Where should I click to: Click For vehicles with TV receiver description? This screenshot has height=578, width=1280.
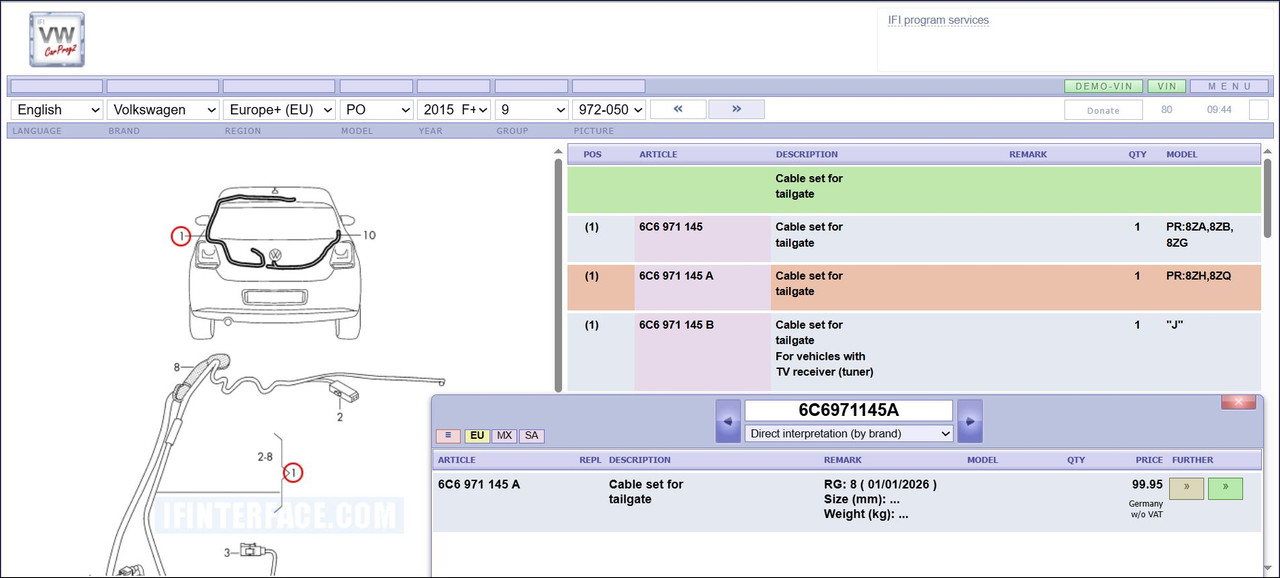824,364
